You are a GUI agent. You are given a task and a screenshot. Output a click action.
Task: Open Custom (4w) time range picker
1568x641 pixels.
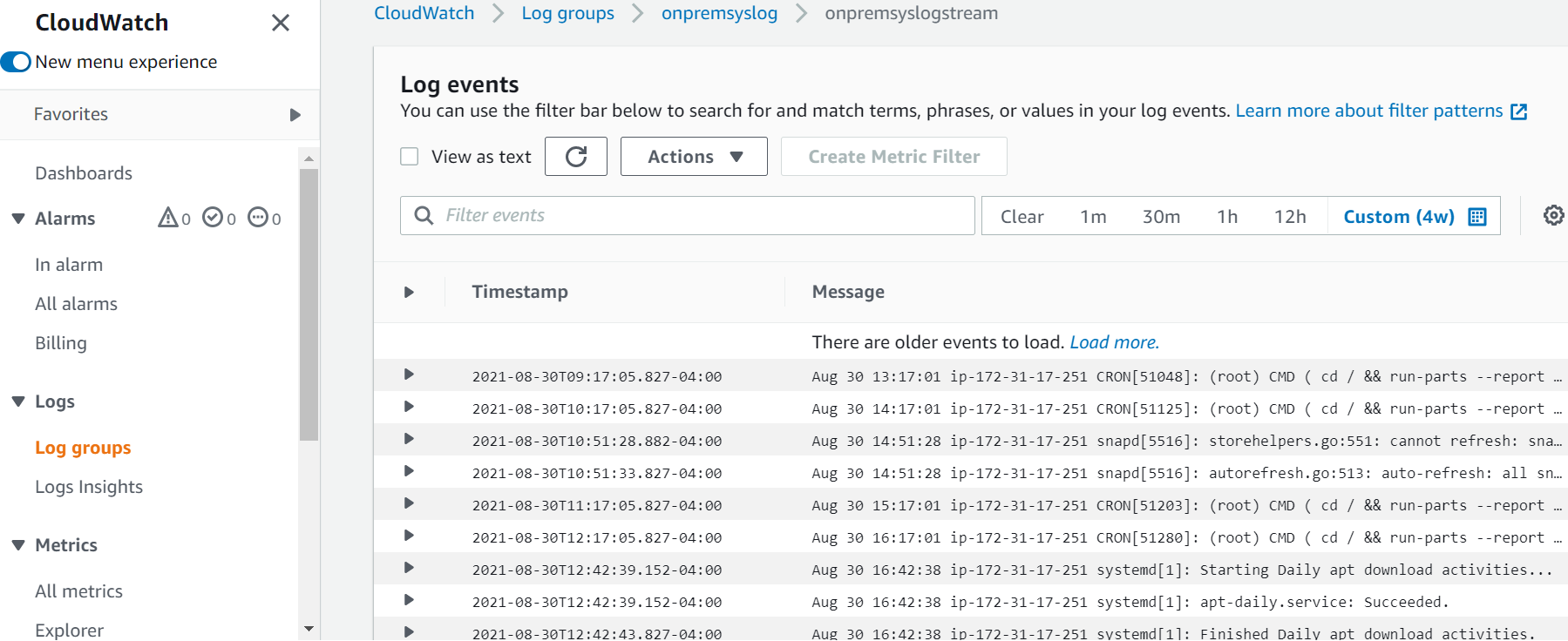click(x=1414, y=216)
